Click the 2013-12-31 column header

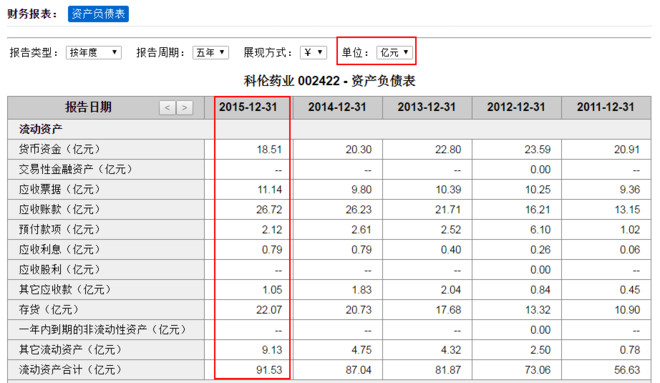[x=427, y=107]
